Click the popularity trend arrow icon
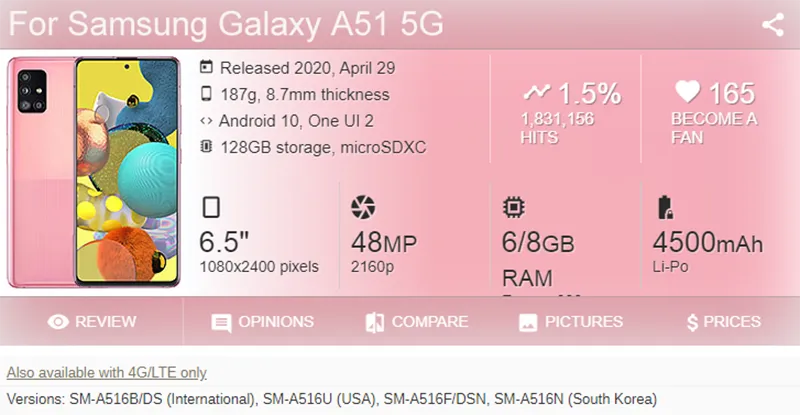 coord(537,92)
